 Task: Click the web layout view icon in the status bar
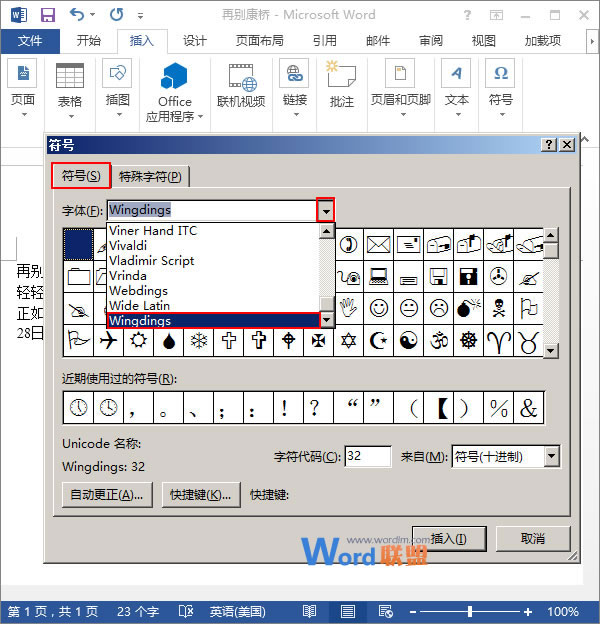pyautogui.click(x=386, y=611)
